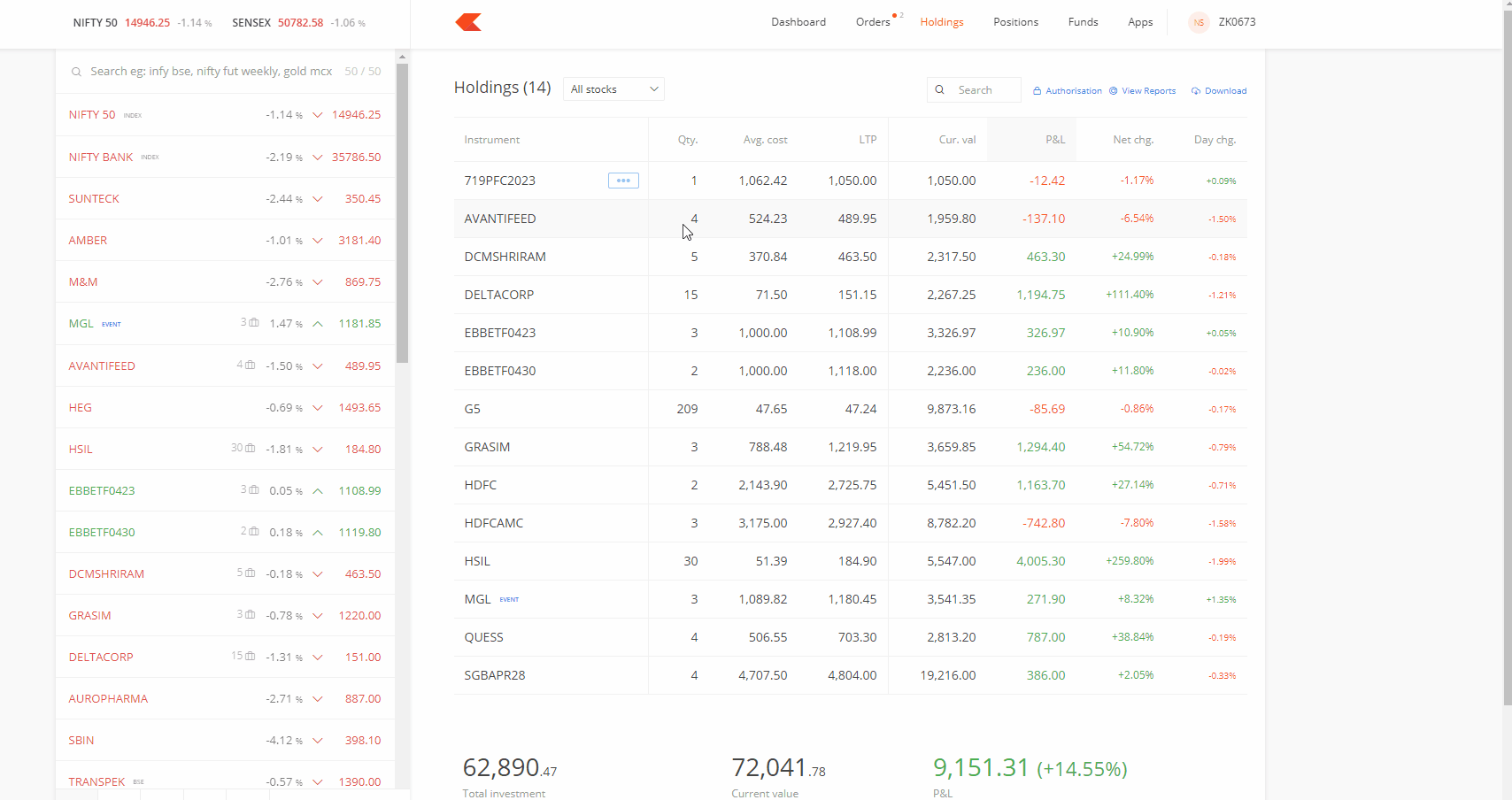1512x800 pixels.
Task: Click the watchlist vertical scrollbar thumb
Action: tap(402, 213)
